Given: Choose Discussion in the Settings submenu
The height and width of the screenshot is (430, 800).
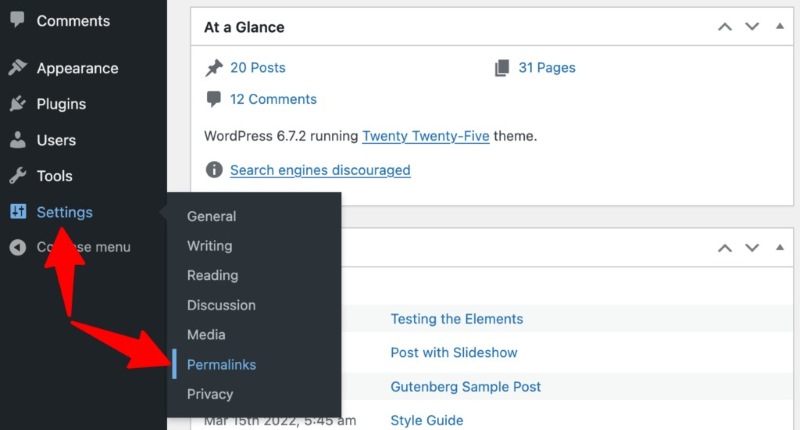Looking at the screenshot, I should pyautogui.click(x=221, y=305).
